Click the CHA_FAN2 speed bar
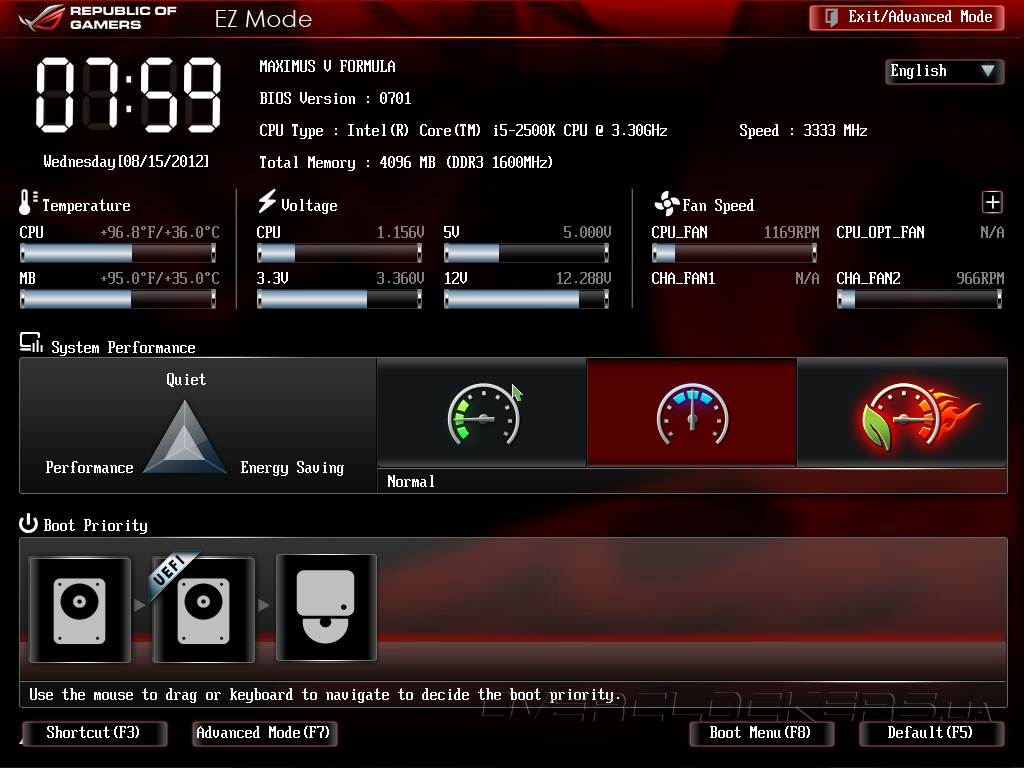The image size is (1024, 768). (920, 299)
